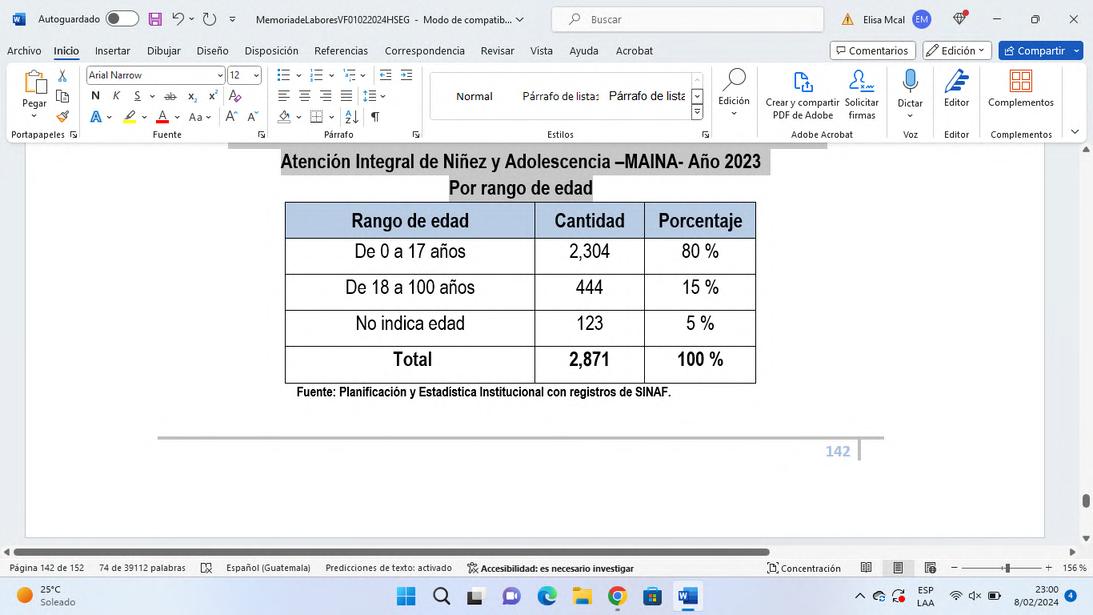The width and height of the screenshot is (1093, 615).
Task: Switch to the Referencias tab
Action: coord(341,50)
